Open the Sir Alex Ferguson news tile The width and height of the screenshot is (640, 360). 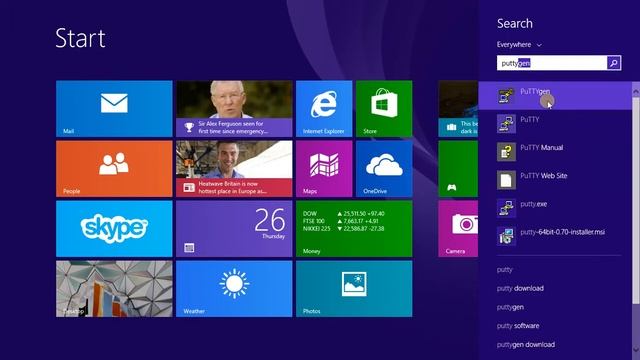[234, 109]
